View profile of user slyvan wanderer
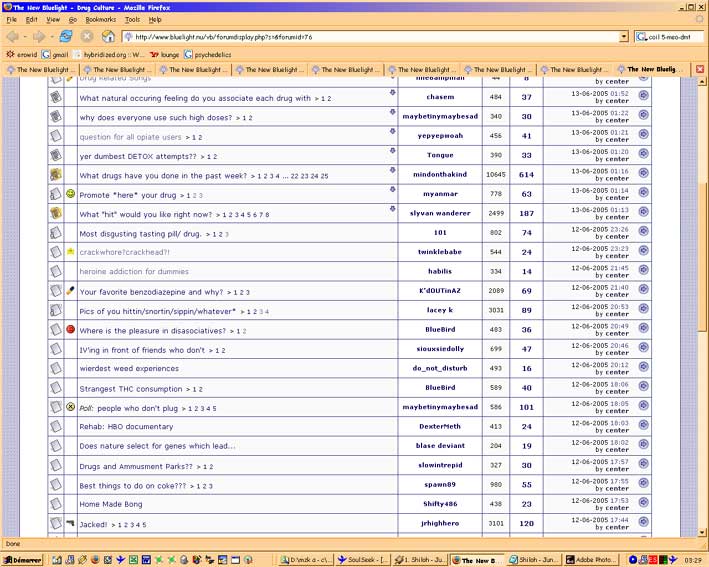709x567 pixels. (440, 213)
